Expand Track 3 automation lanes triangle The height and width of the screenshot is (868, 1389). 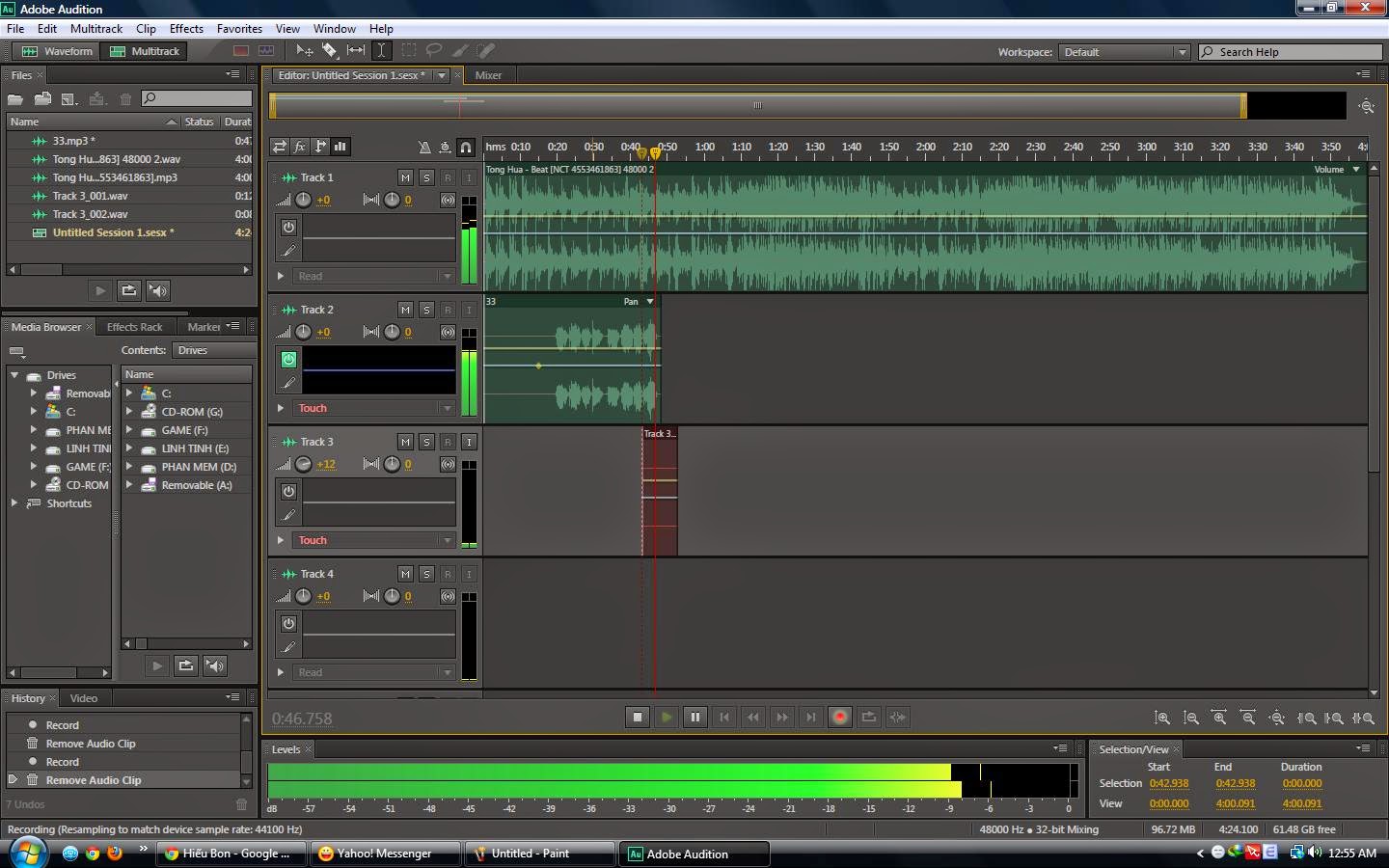pos(281,540)
